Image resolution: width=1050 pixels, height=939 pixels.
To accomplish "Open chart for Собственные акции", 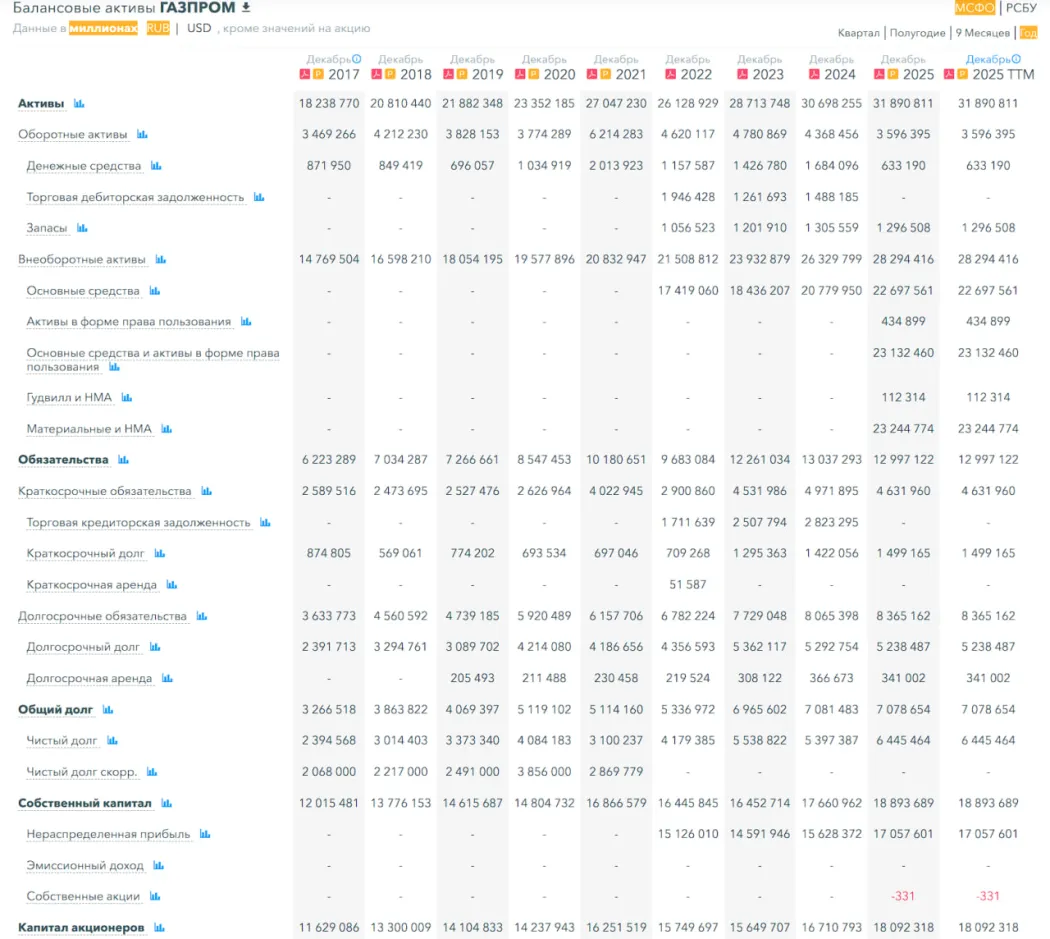I will [x=155, y=896].
